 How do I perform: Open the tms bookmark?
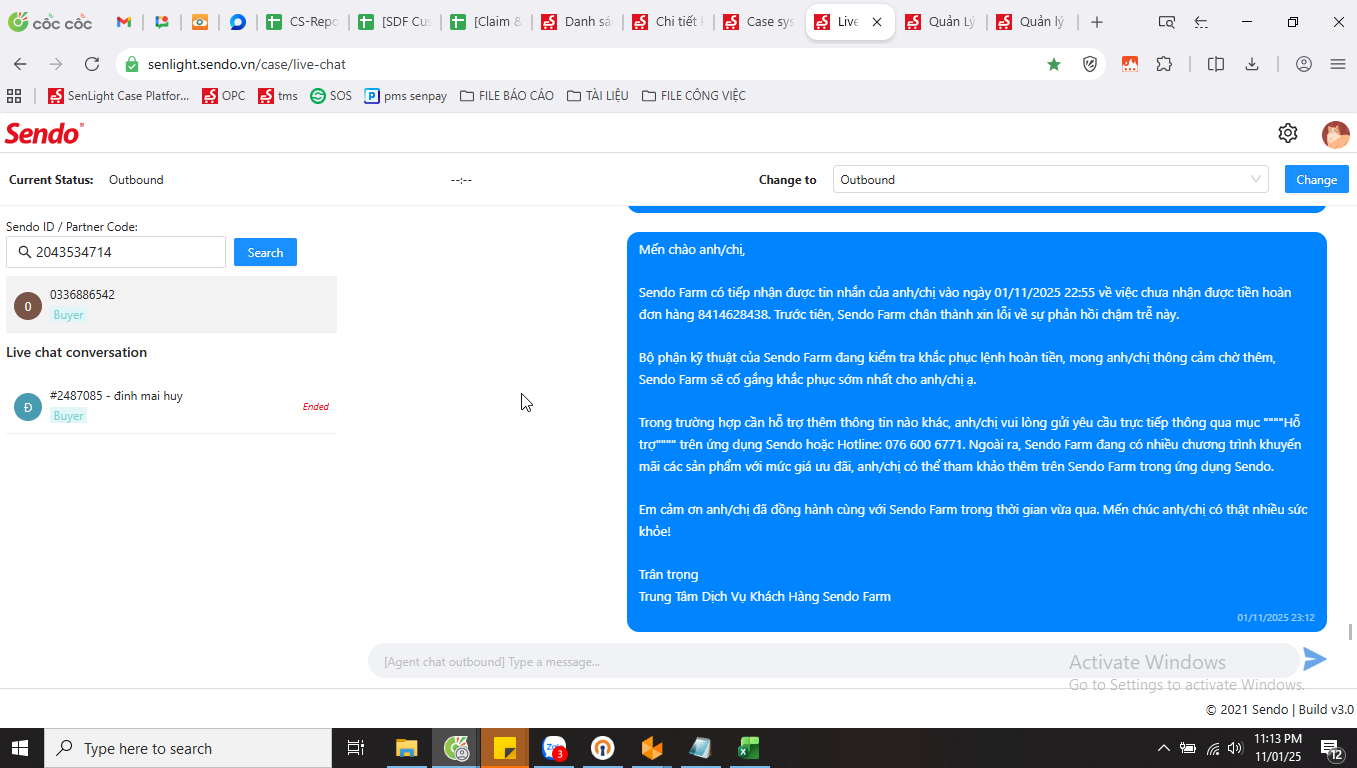click(278, 96)
